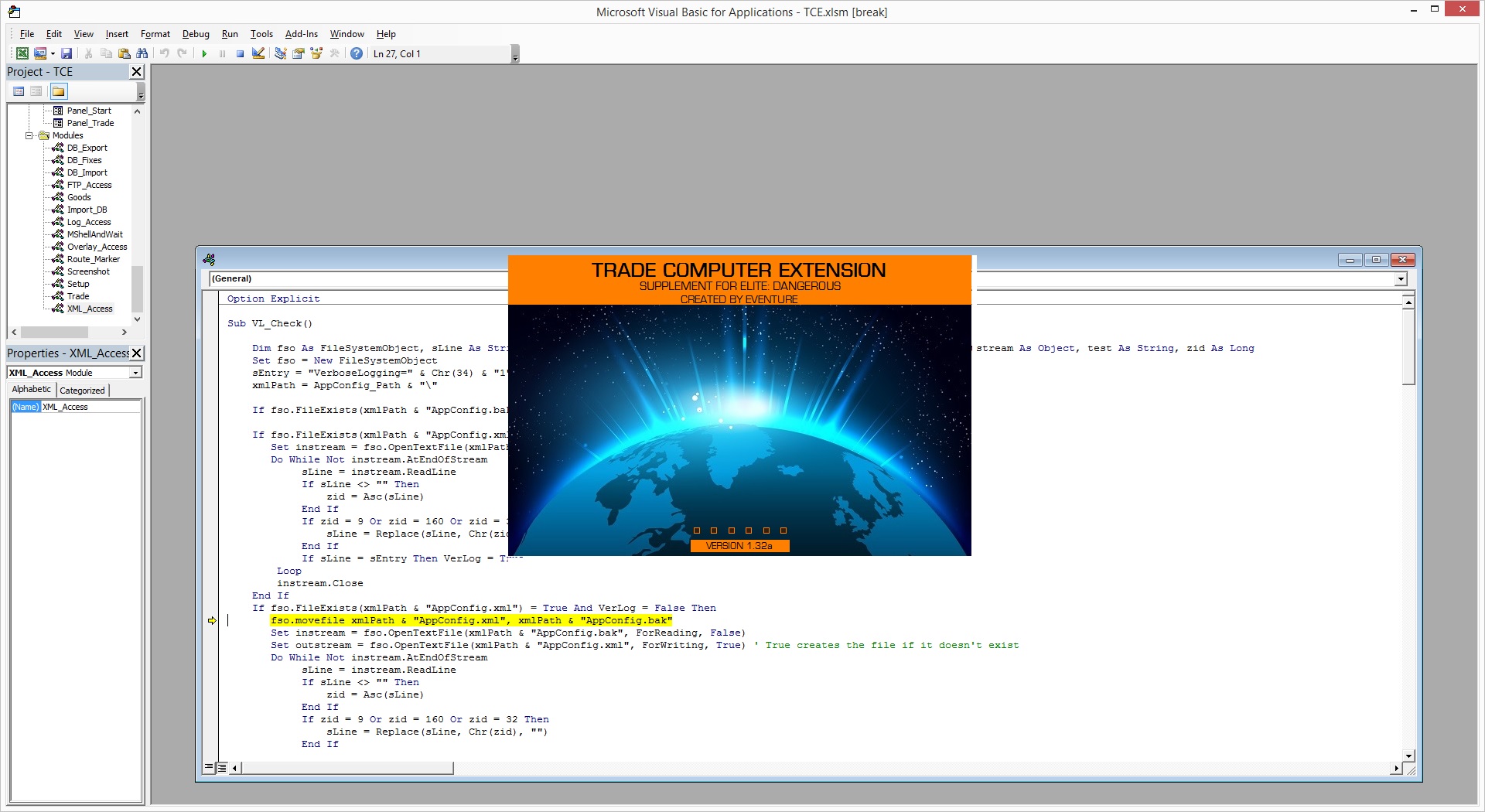Screen dimensions: 1485x812
Task: Select the Screenshot module
Action: tap(89, 271)
